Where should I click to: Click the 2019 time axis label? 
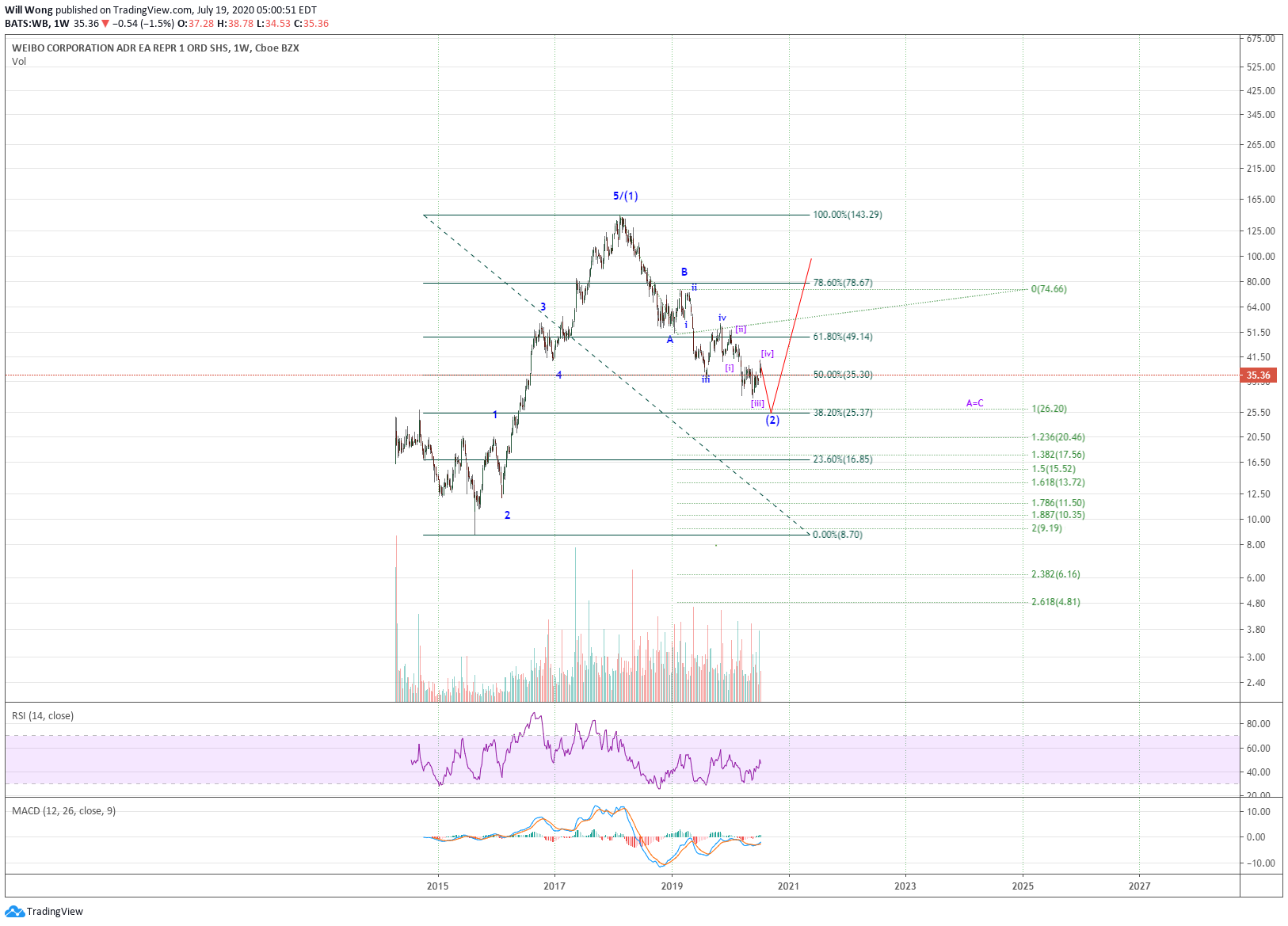coord(672,886)
